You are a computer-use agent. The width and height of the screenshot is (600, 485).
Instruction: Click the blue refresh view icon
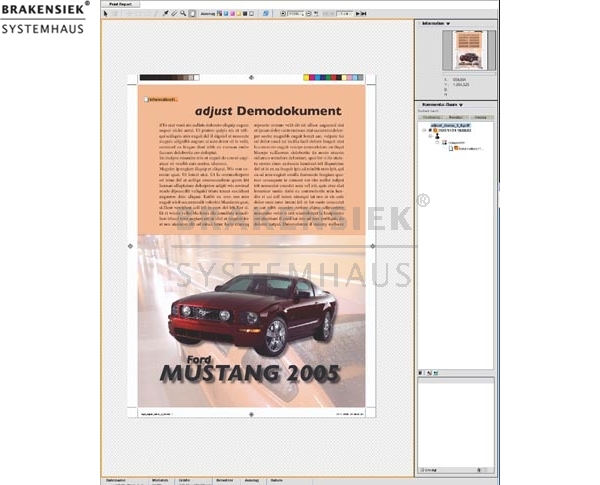tap(266, 13)
